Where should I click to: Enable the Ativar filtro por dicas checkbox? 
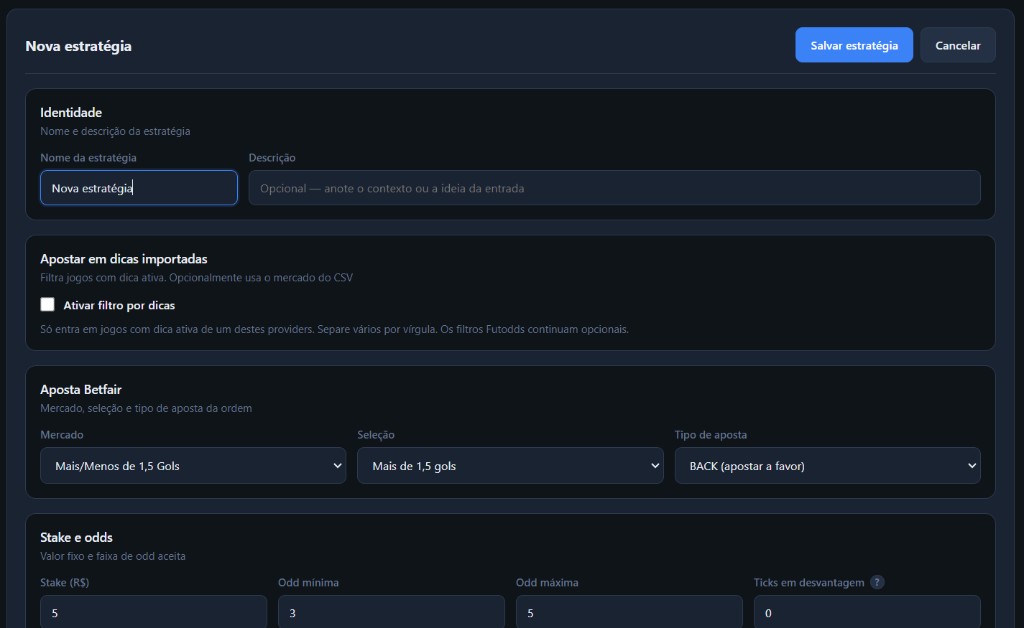pos(48,304)
